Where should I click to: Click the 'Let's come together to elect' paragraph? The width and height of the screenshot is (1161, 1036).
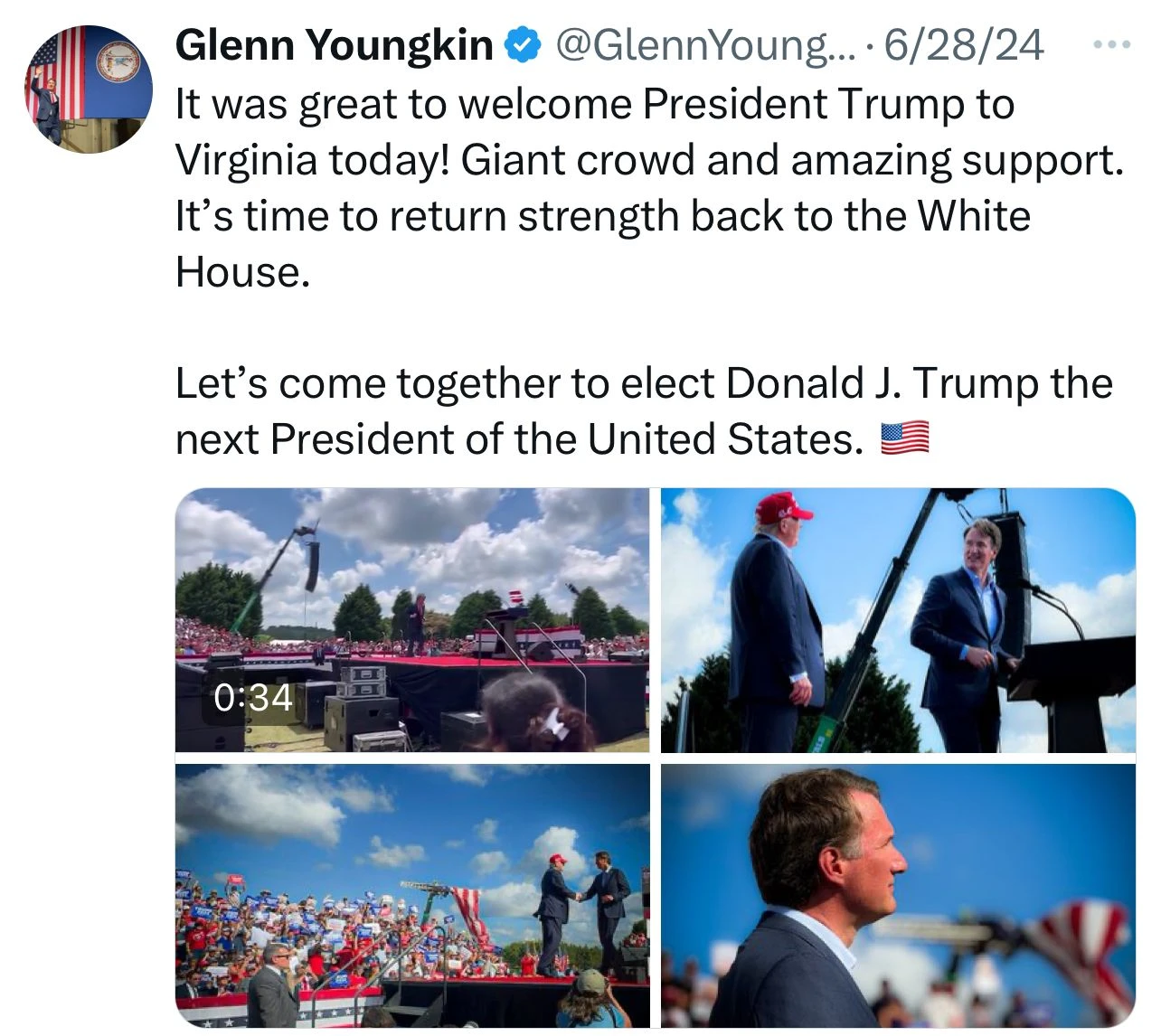tap(644, 411)
